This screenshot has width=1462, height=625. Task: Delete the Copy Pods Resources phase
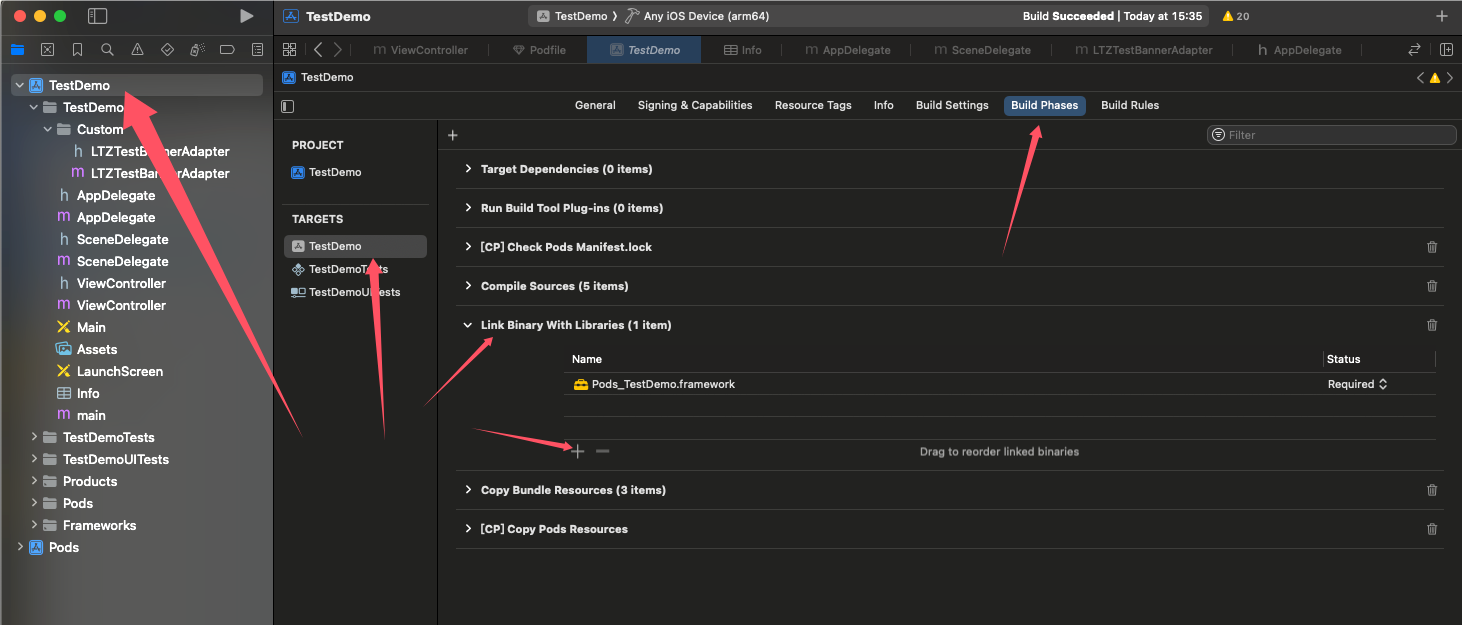(1432, 529)
